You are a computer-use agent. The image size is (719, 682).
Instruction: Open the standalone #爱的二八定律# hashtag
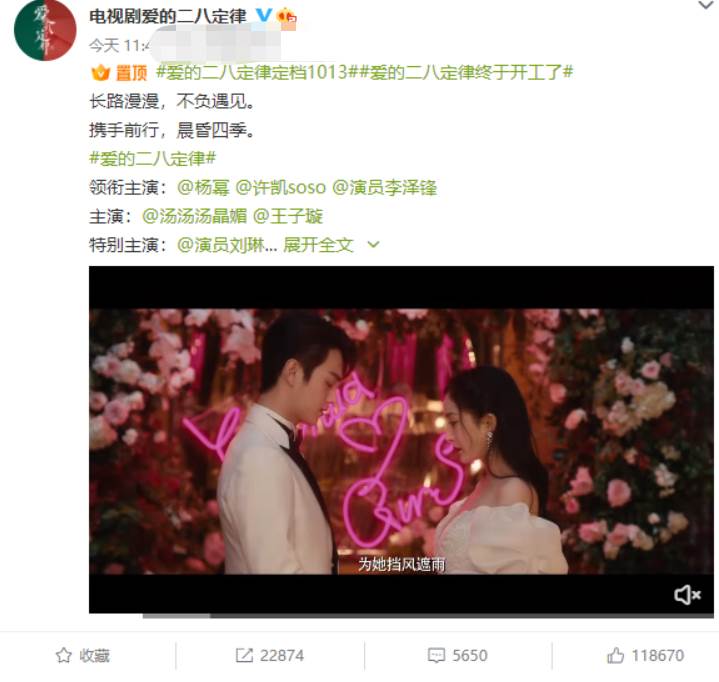pyautogui.click(x=152, y=159)
